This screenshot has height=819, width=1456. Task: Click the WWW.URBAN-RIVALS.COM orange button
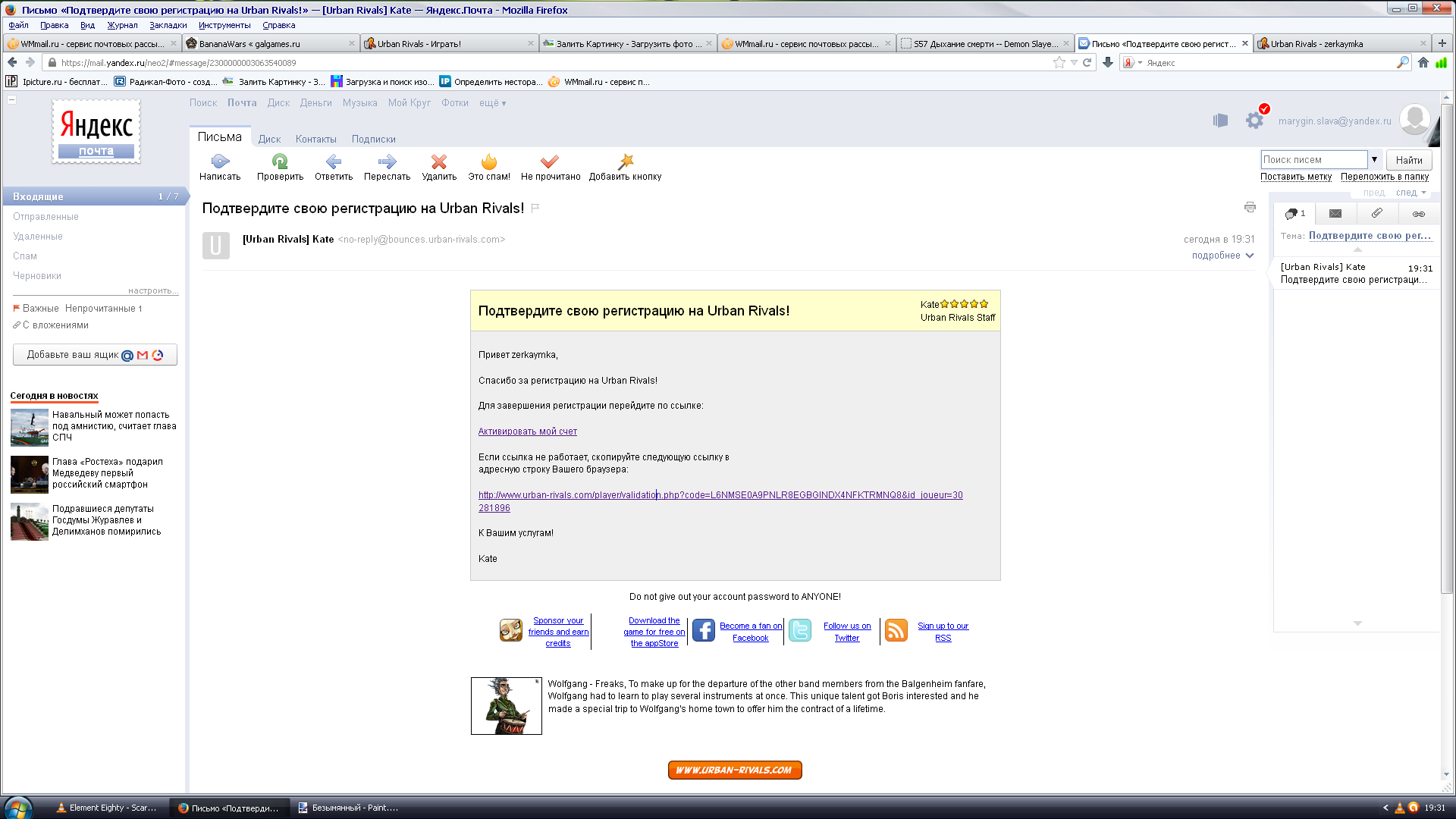coord(735,770)
